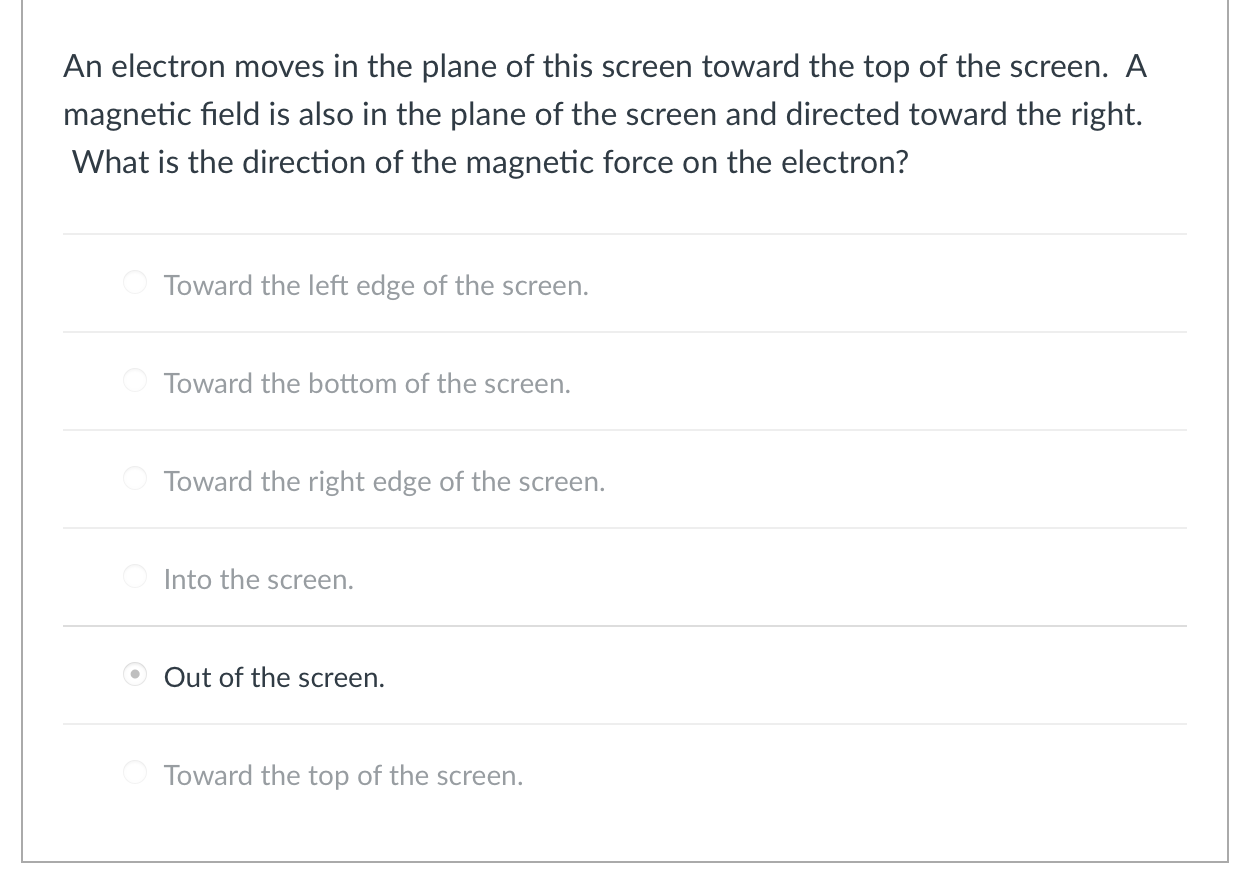Image resolution: width=1239 pixels, height=870 pixels.
Task: Click the label 'Toward the left edge of the screen'
Action: (x=376, y=285)
